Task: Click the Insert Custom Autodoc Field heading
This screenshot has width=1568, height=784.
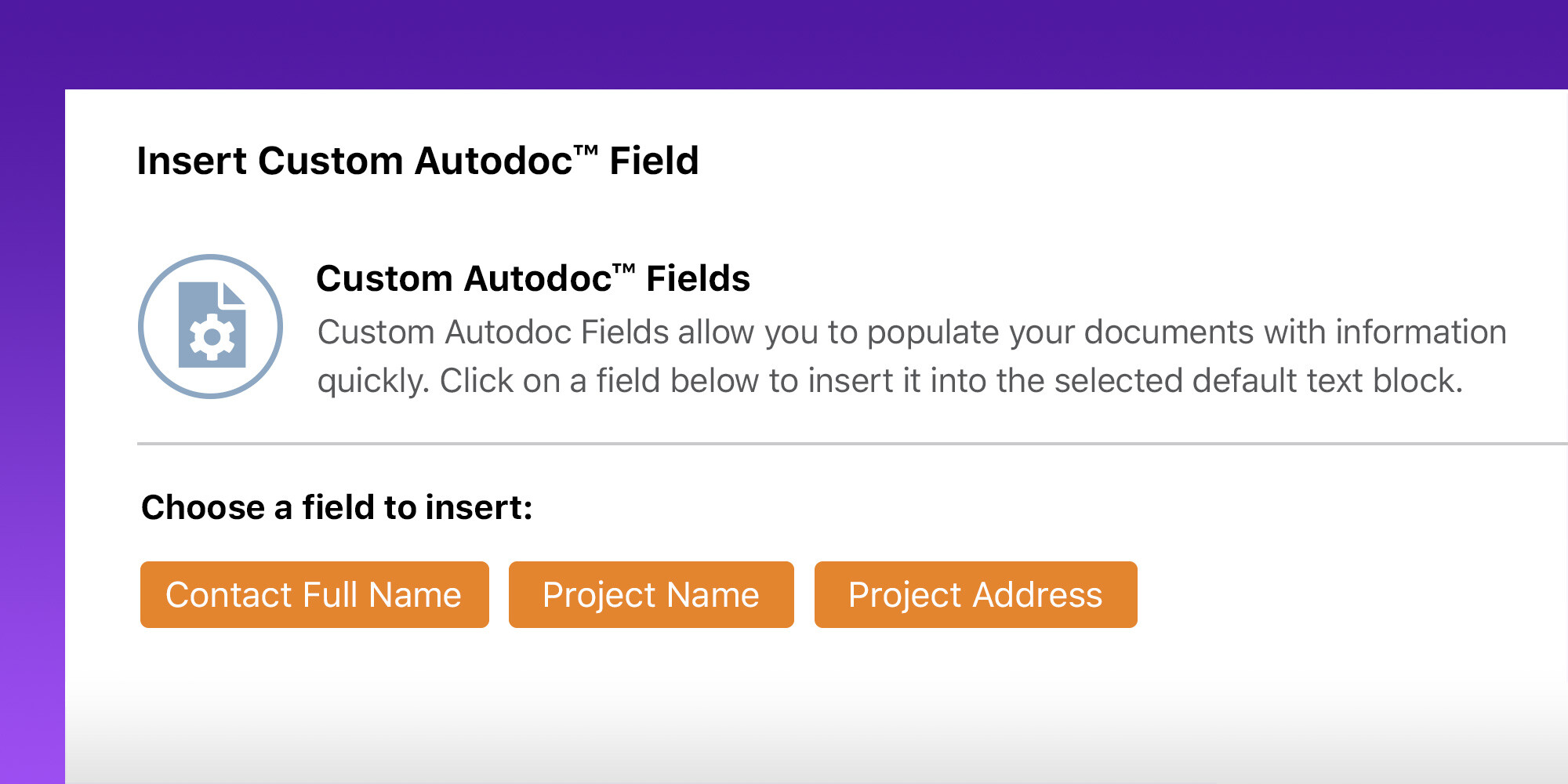Action: pyautogui.click(x=418, y=162)
